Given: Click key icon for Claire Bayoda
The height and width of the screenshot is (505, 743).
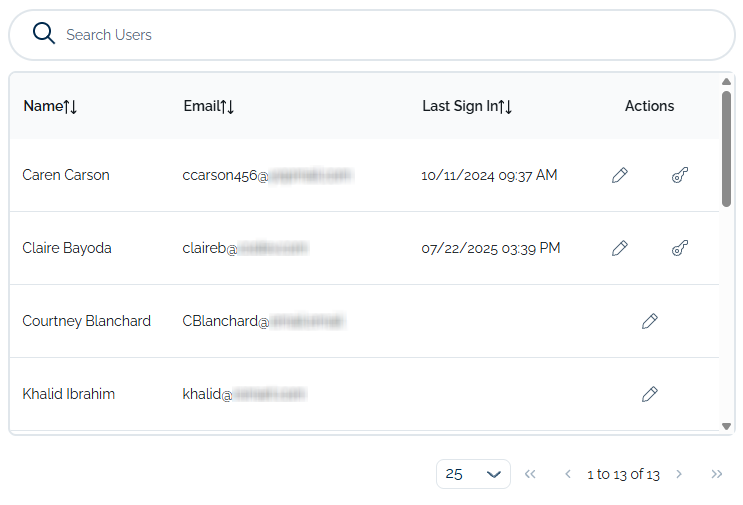Looking at the screenshot, I should [680, 248].
